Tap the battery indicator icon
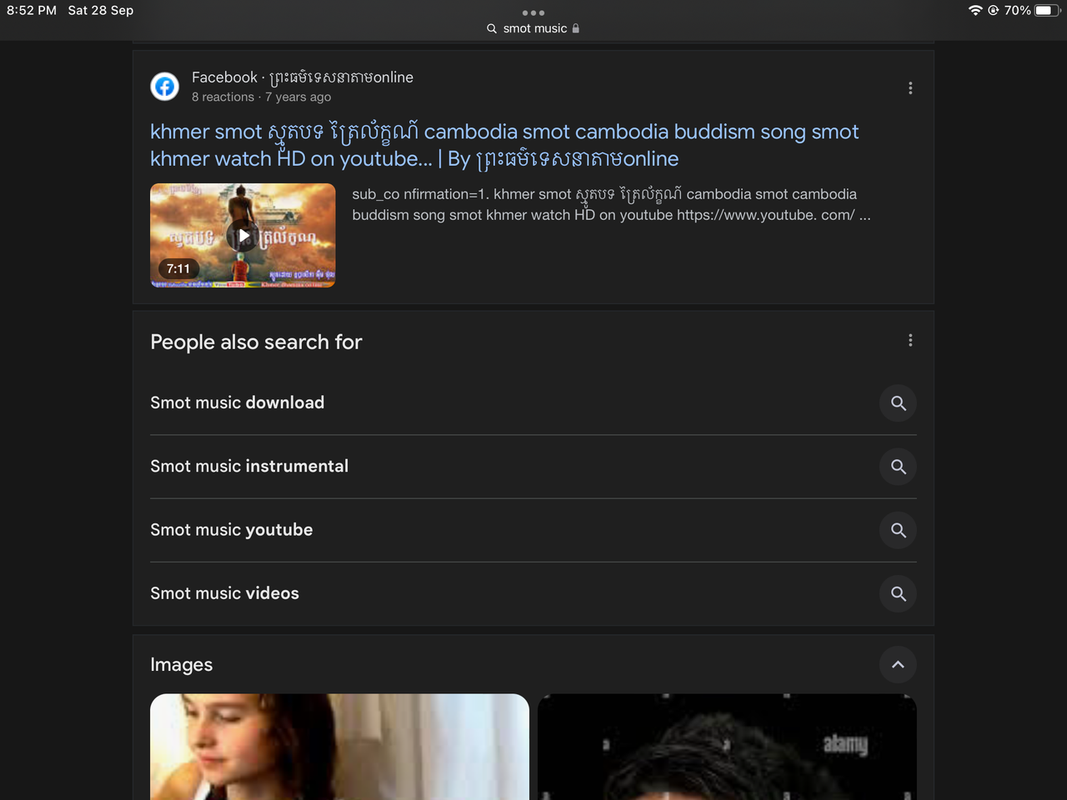1067x800 pixels. pos(1047,10)
